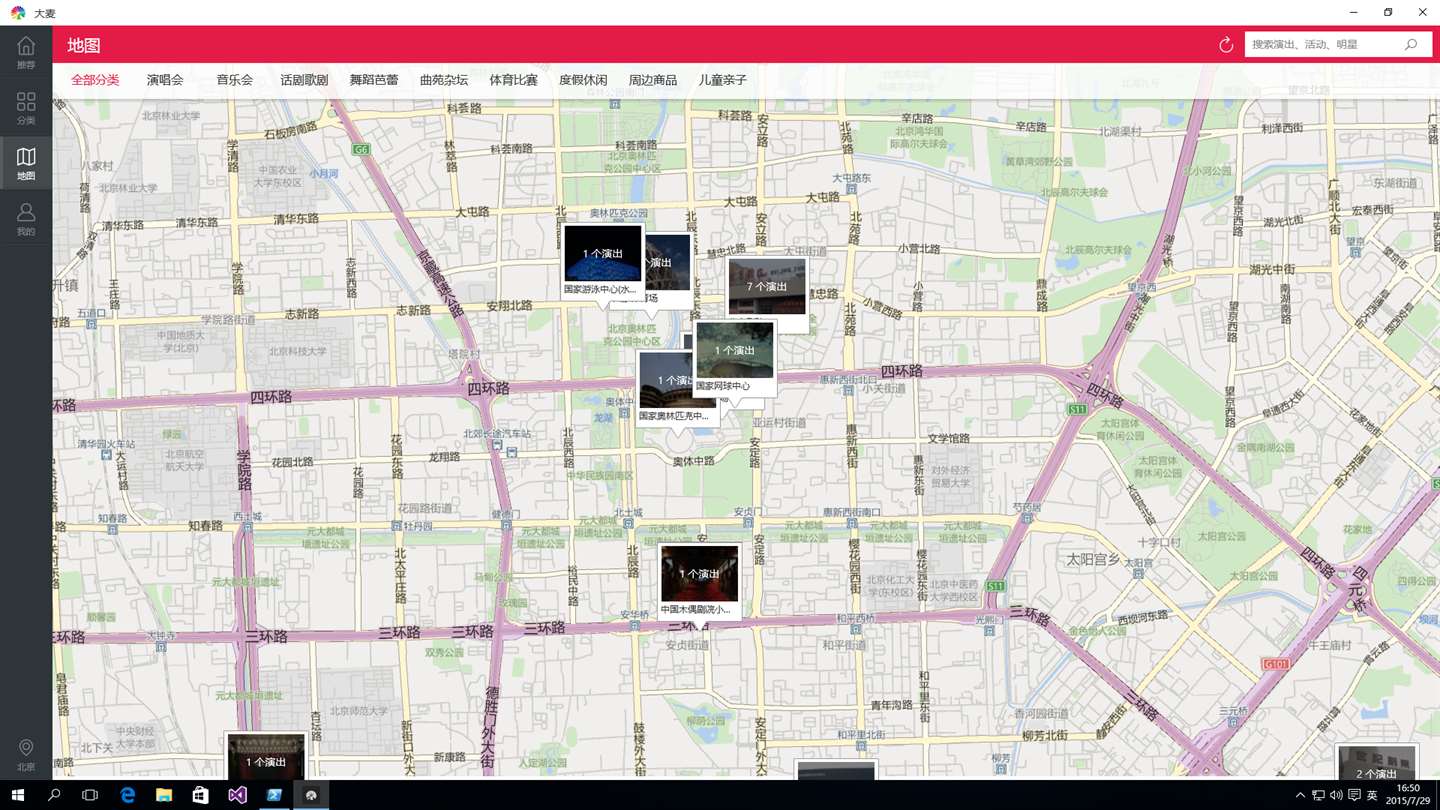Select the 地图 map sidebar icon

[x=26, y=164]
